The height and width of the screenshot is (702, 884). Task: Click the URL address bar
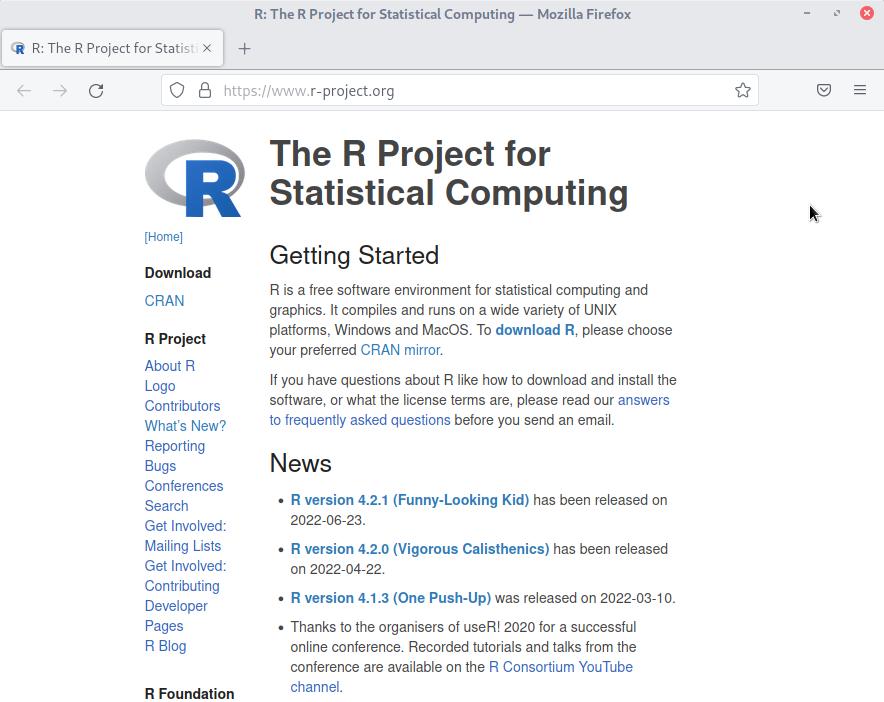tap(459, 90)
